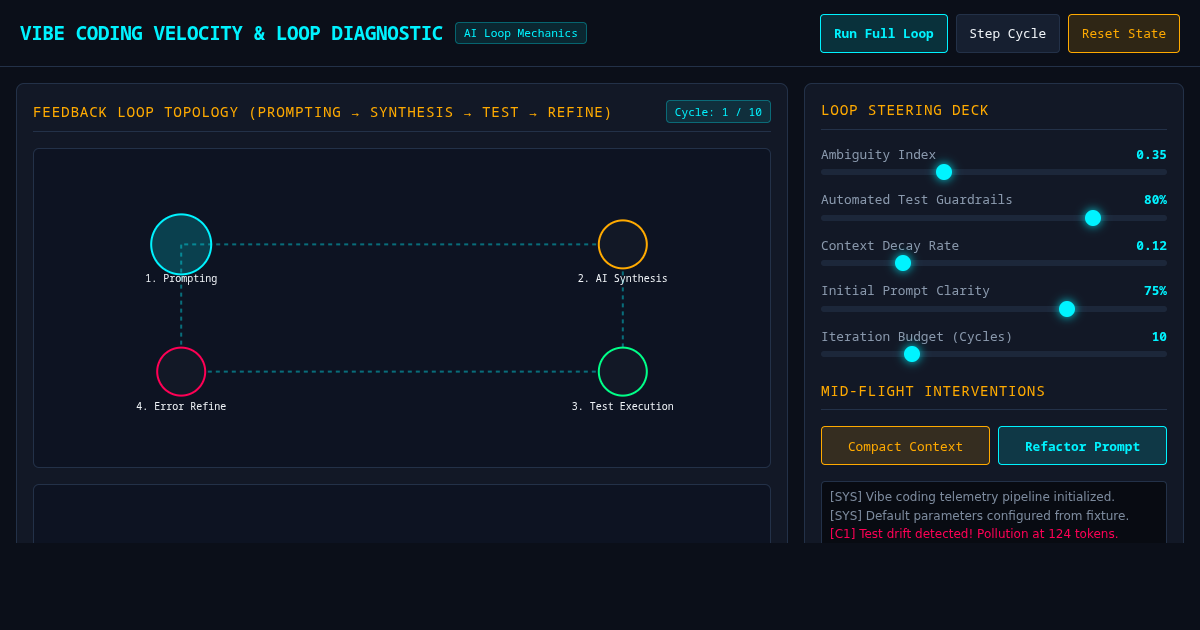This screenshot has height=630, width=1200.
Task: Click Step Cycle to advance one cycle
Action: click(1008, 33)
